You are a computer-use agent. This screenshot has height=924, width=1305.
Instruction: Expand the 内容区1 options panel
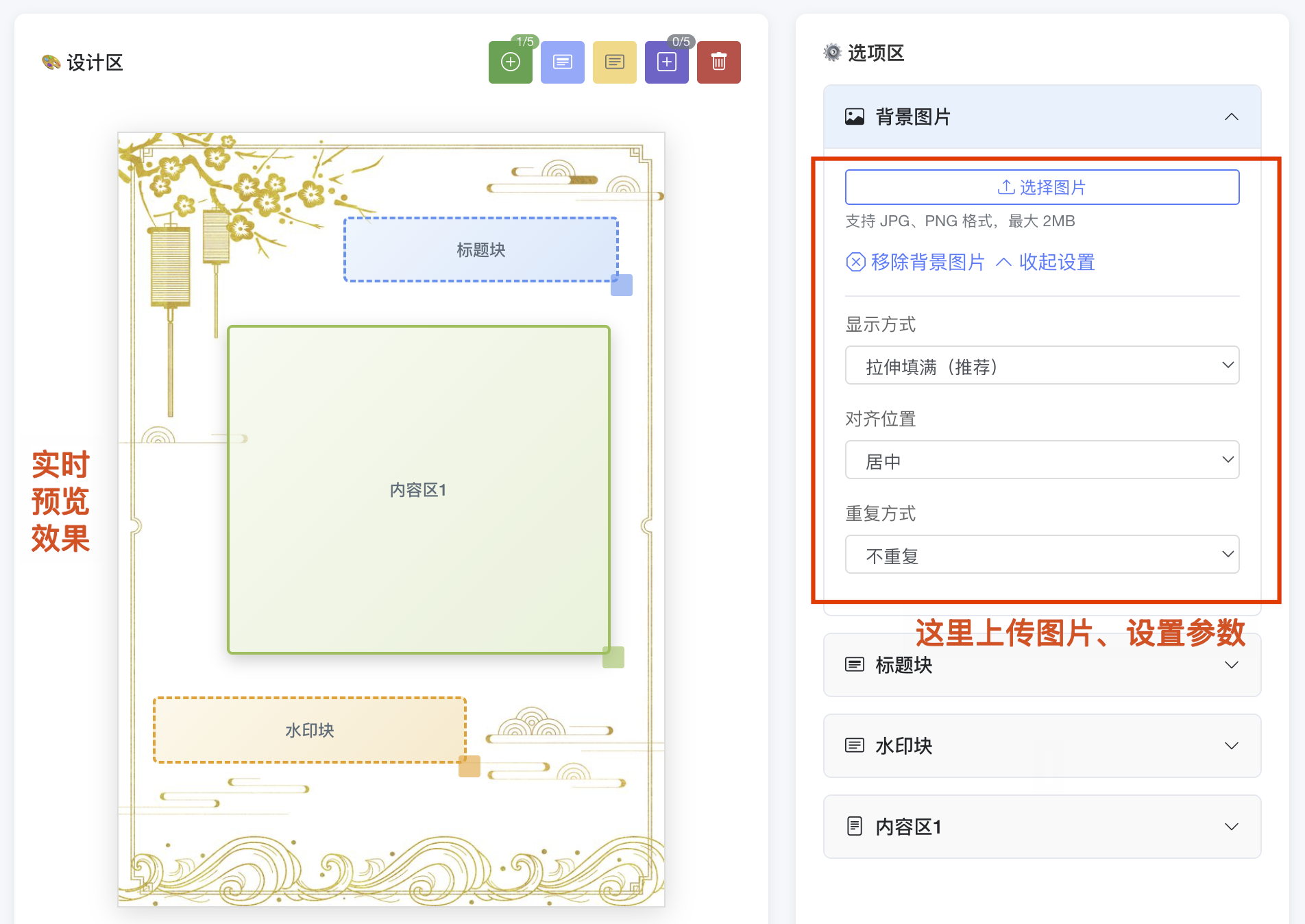tap(1231, 827)
